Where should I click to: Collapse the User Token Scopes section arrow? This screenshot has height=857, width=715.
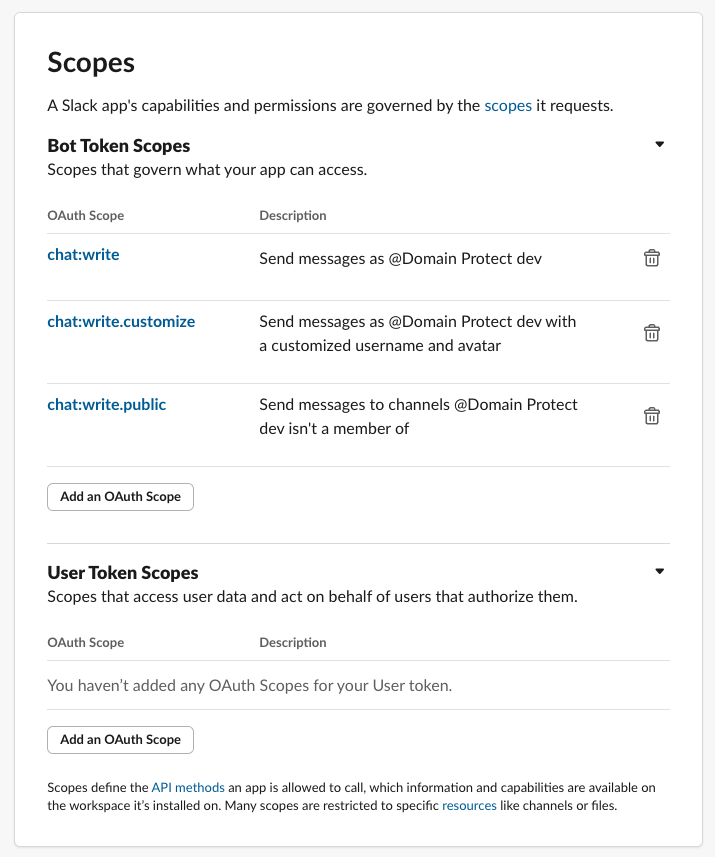(x=660, y=571)
